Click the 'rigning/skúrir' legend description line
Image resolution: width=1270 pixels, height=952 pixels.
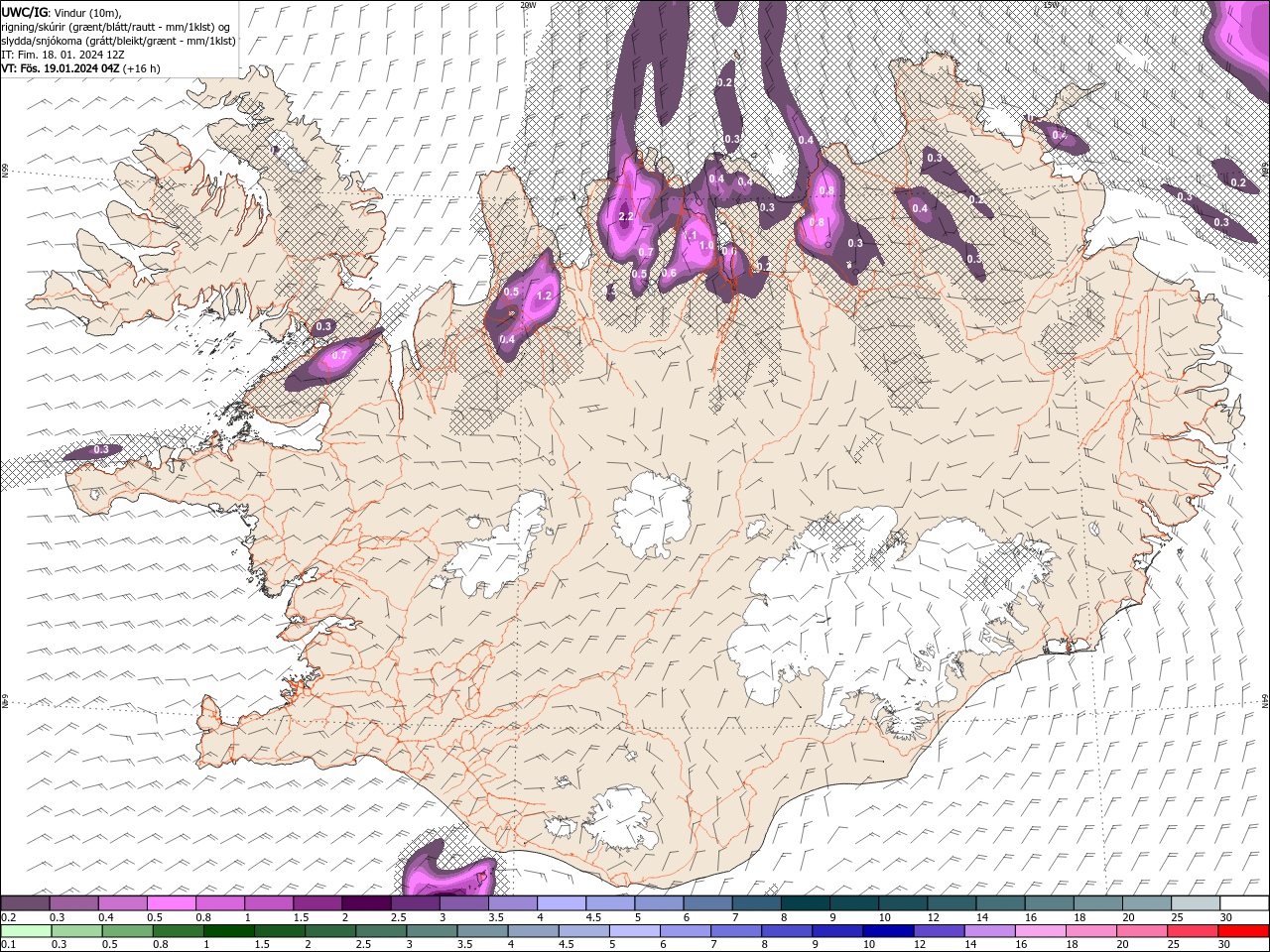tap(117, 26)
